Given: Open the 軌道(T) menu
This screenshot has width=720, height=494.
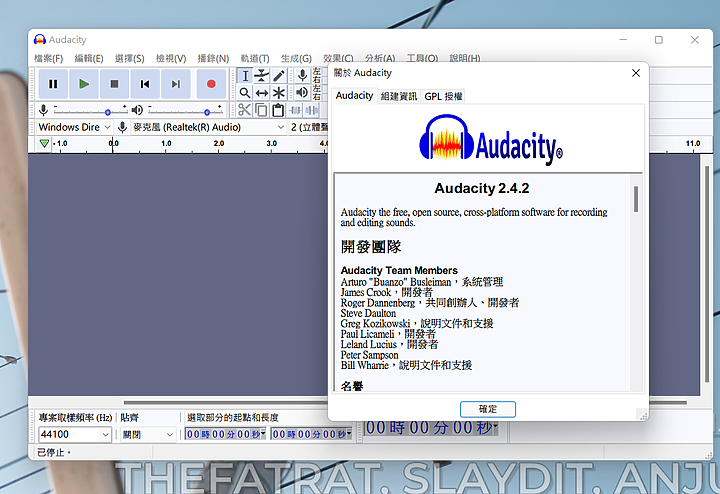Looking at the screenshot, I should coord(255,58).
